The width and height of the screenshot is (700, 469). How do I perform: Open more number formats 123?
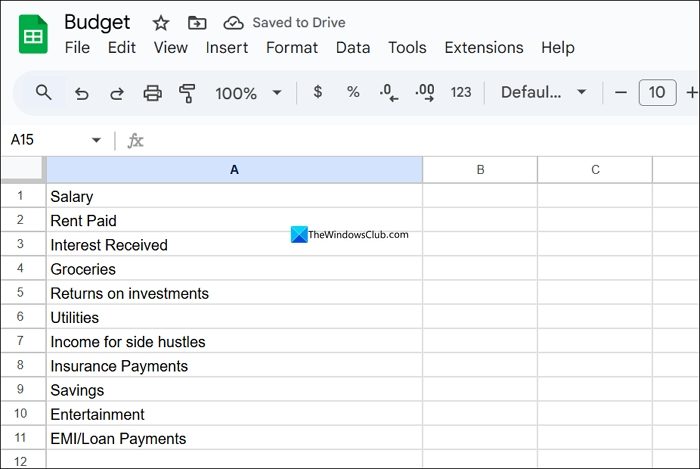tap(461, 92)
